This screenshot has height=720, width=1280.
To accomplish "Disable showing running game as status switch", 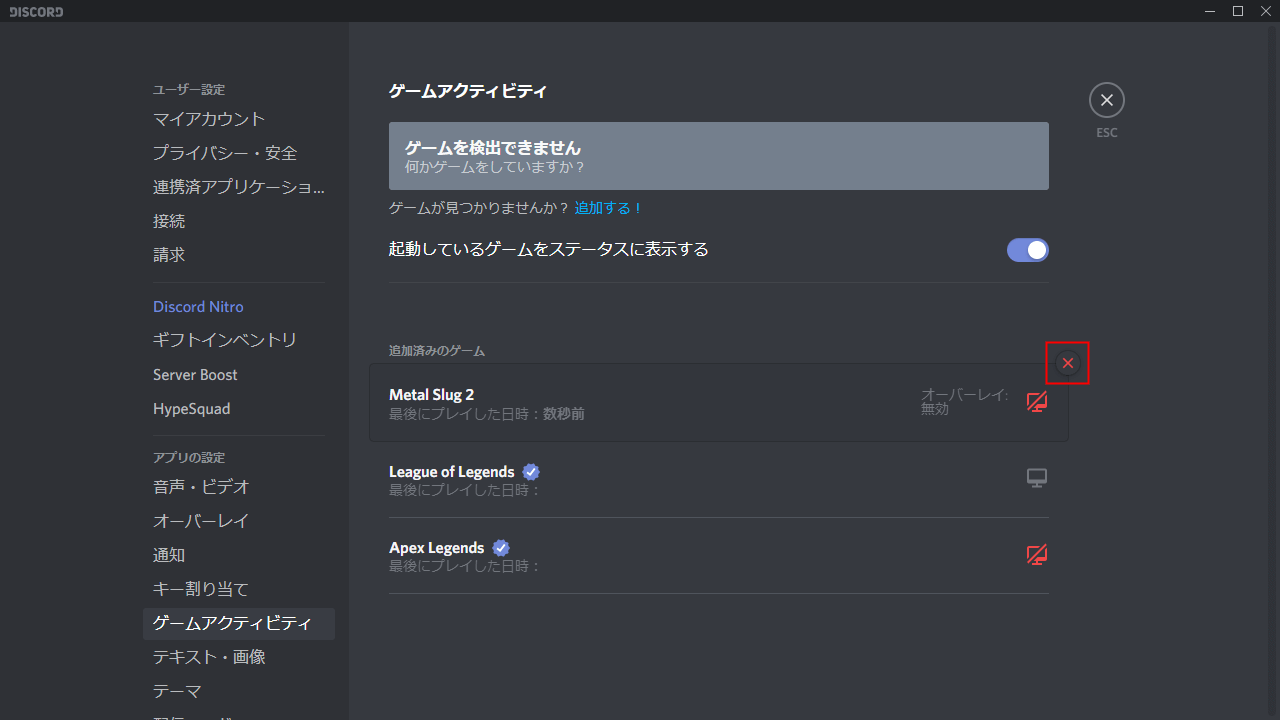I will (1028, 250).
